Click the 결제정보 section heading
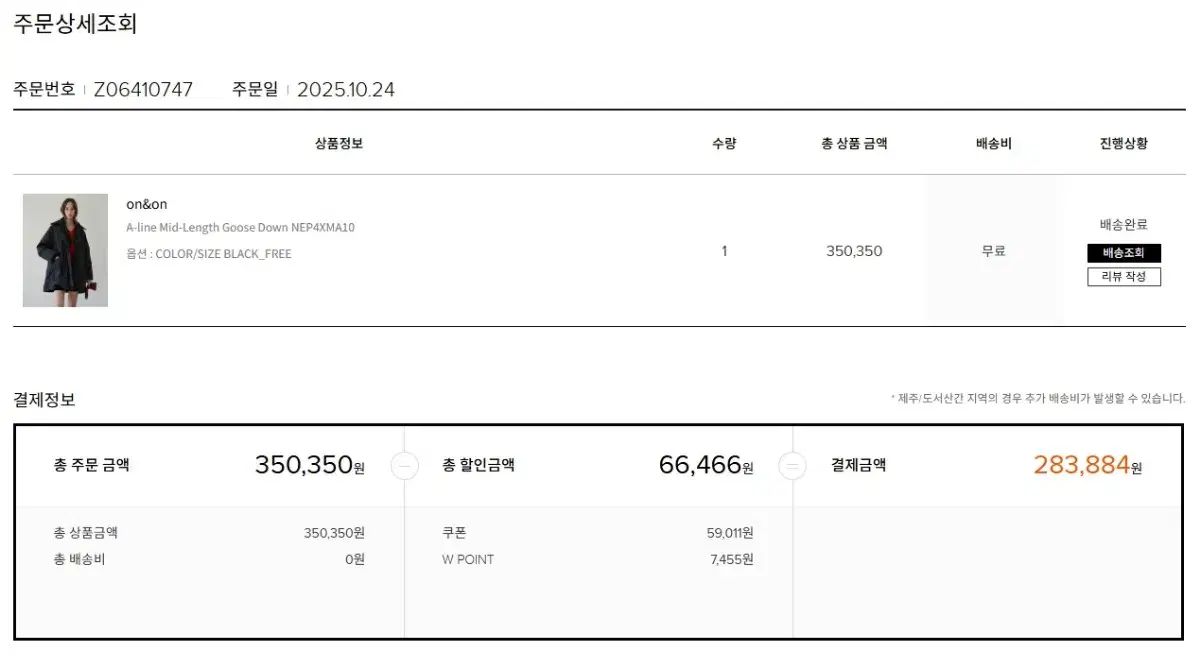The height and width of the screenshot is (668, 1200). click(44, 400)
